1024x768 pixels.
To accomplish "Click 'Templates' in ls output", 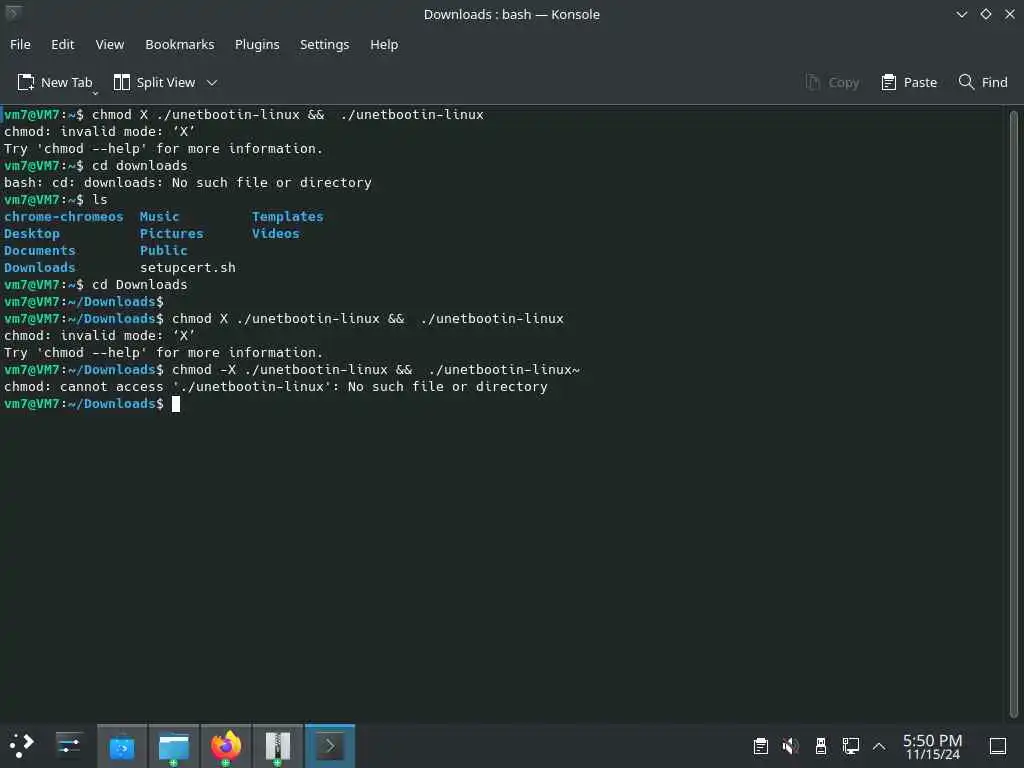I will [287, 217].
